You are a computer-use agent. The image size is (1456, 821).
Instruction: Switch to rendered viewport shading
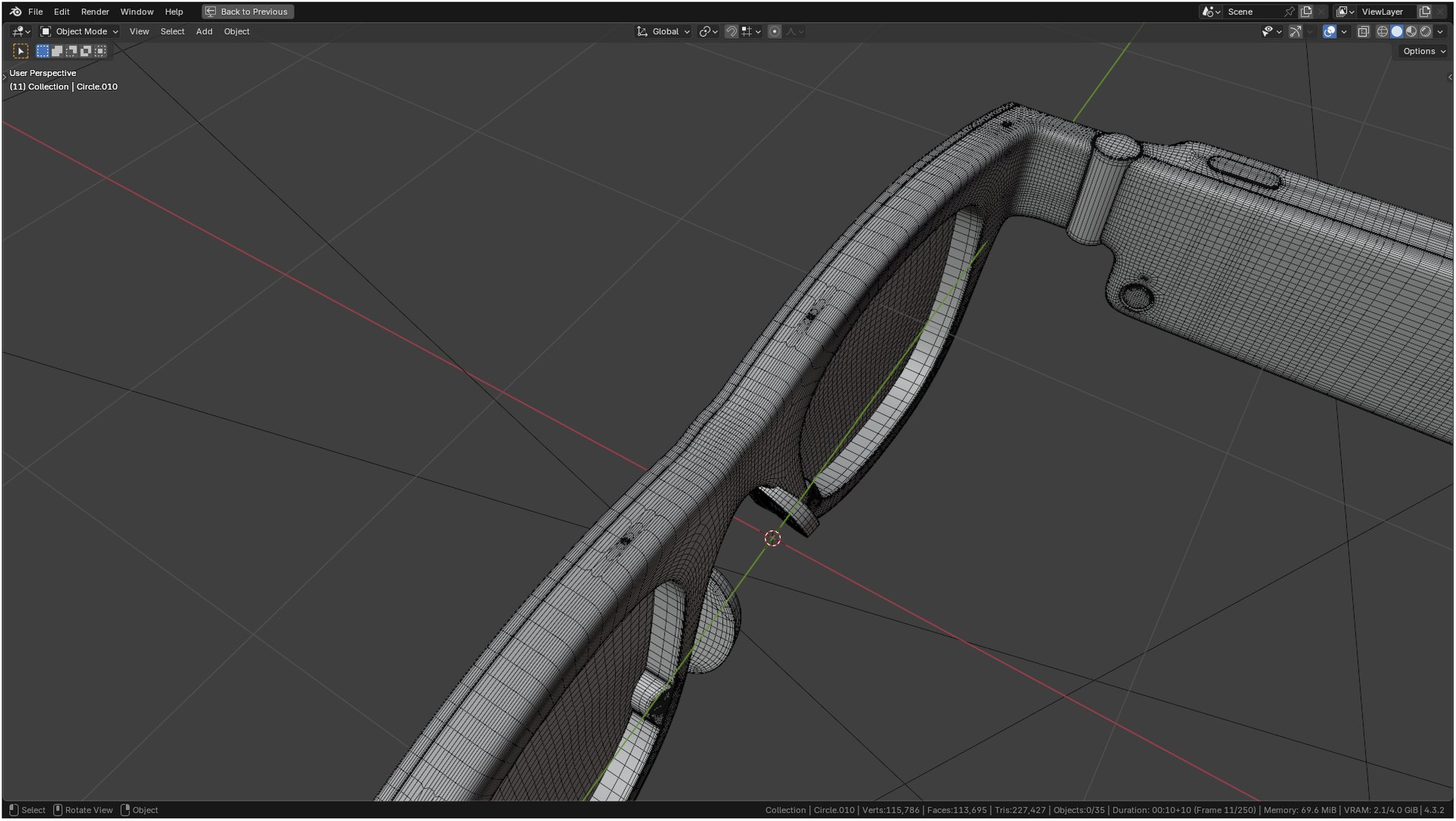tap(1426, 31)
